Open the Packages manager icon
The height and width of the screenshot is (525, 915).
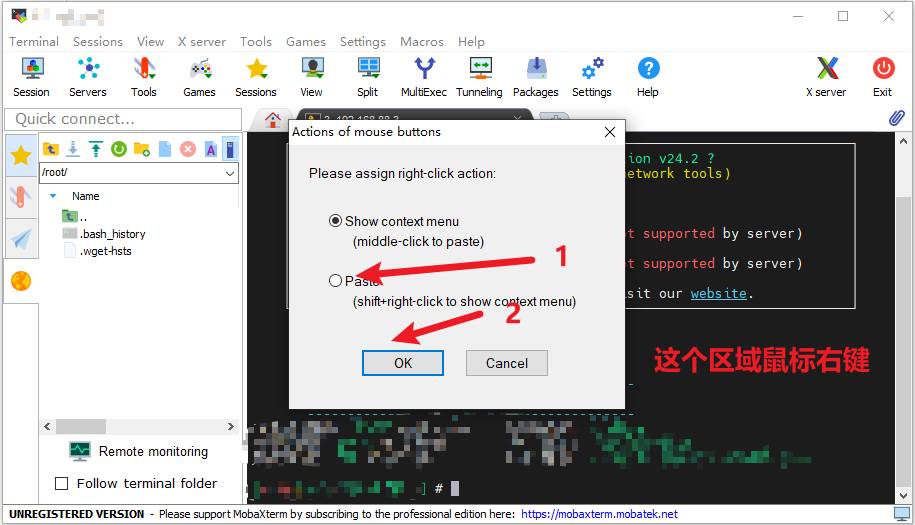(536, 76)
